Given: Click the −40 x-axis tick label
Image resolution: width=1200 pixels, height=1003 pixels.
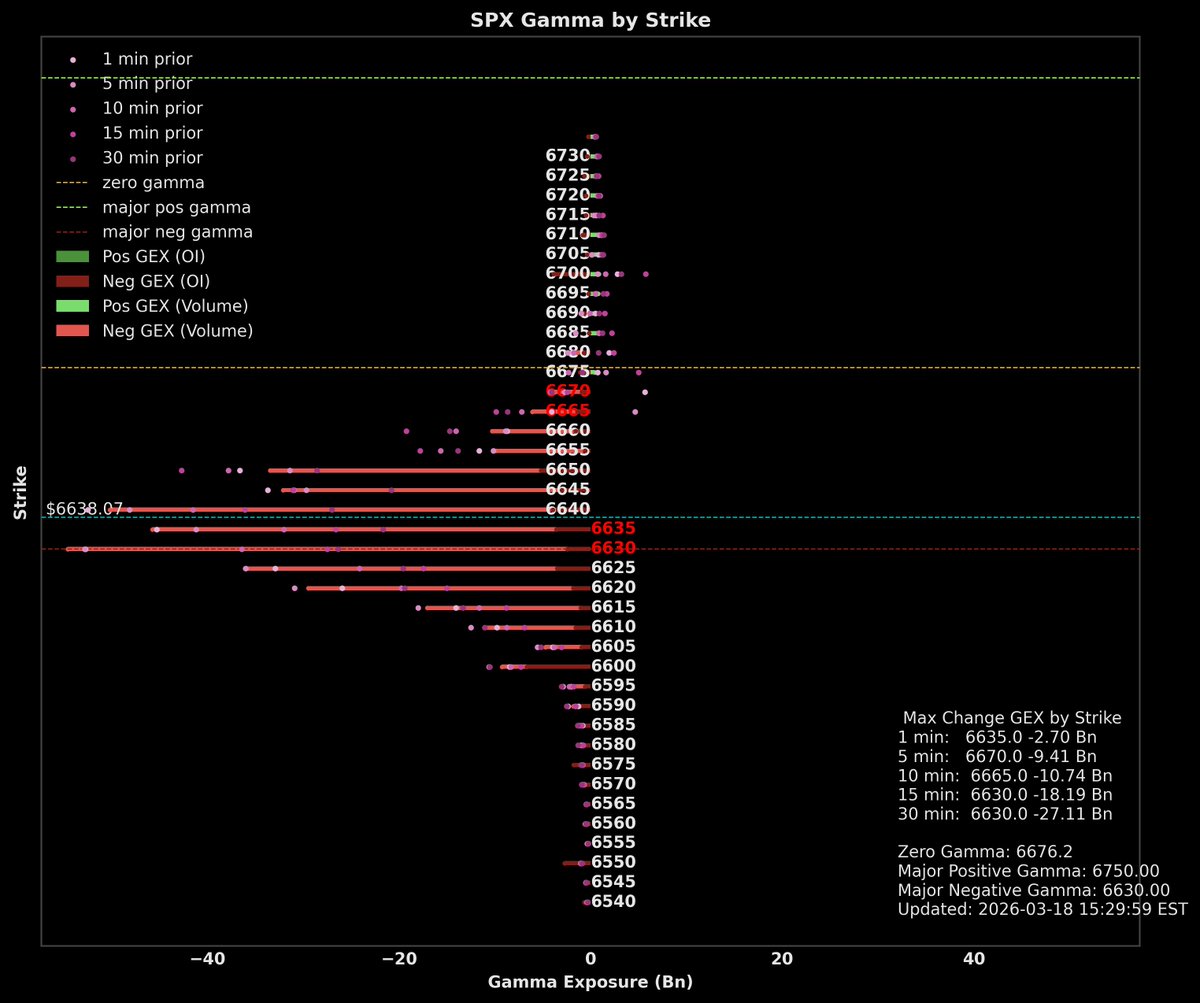Looking at the screenshot, I should 208,959.
